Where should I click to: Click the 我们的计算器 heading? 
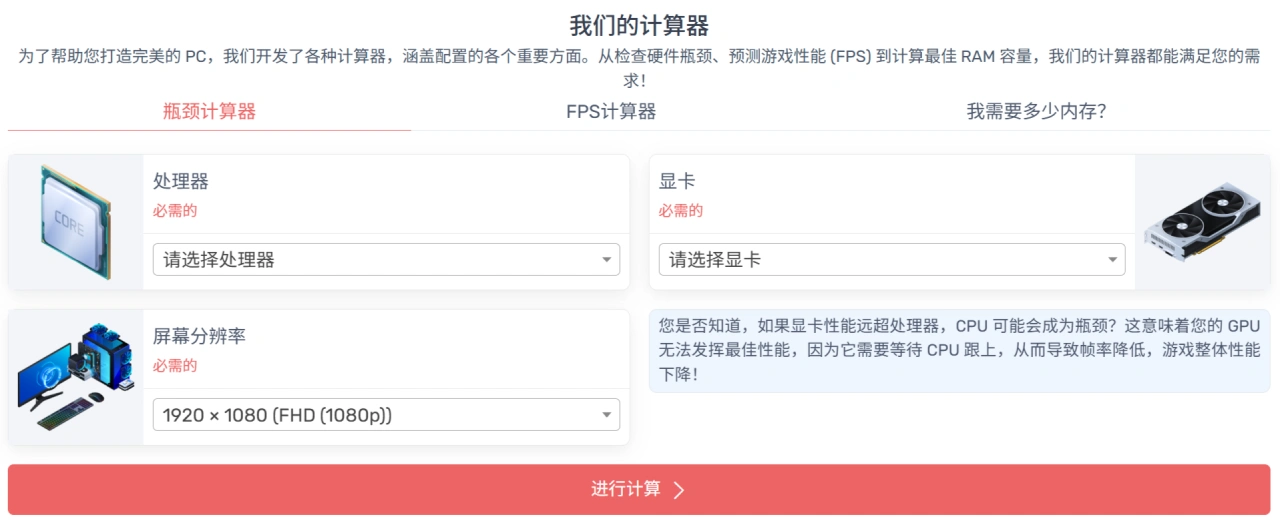(639, 25)
